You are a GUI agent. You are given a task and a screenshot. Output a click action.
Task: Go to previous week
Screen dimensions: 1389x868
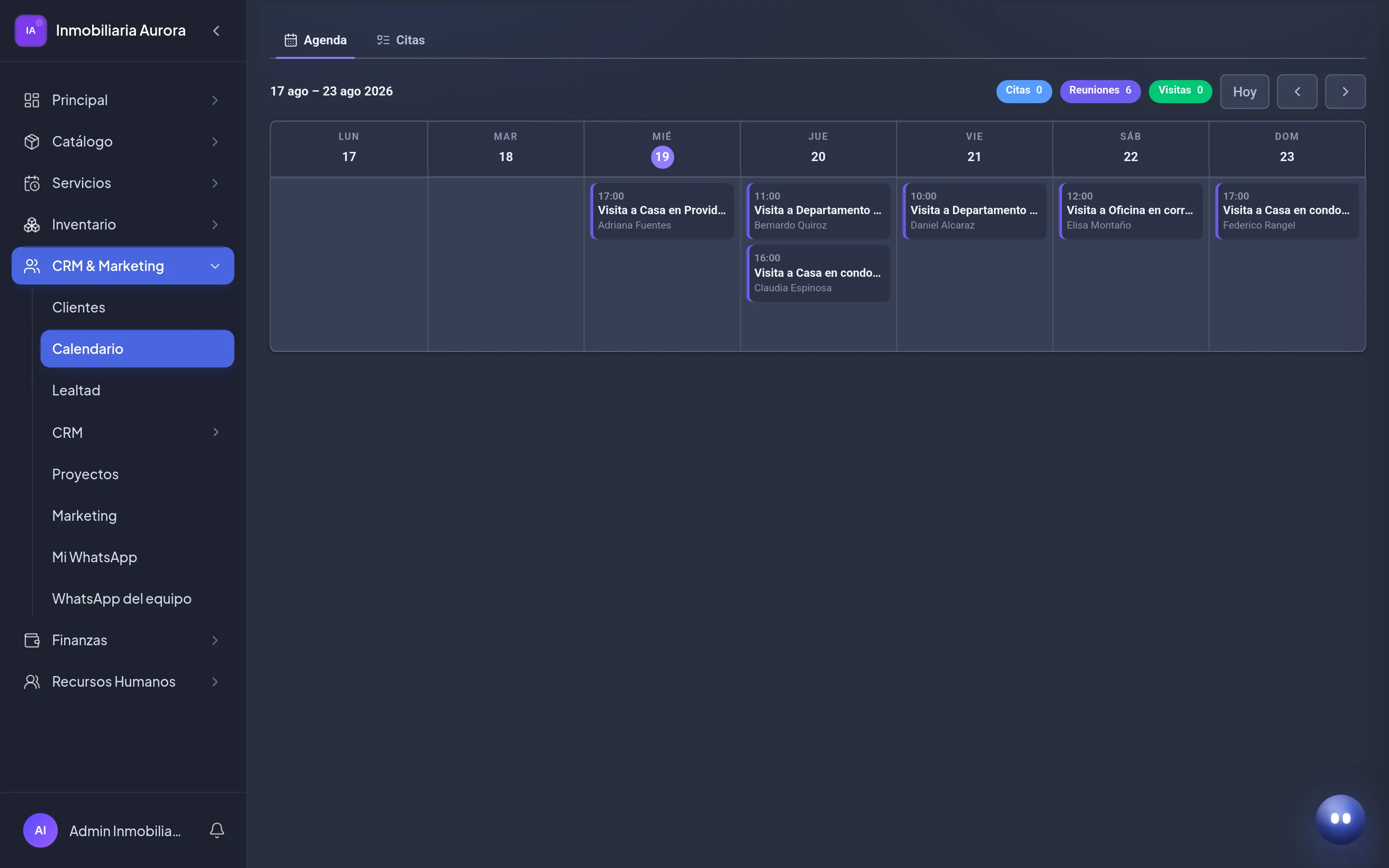(1296, 91)
